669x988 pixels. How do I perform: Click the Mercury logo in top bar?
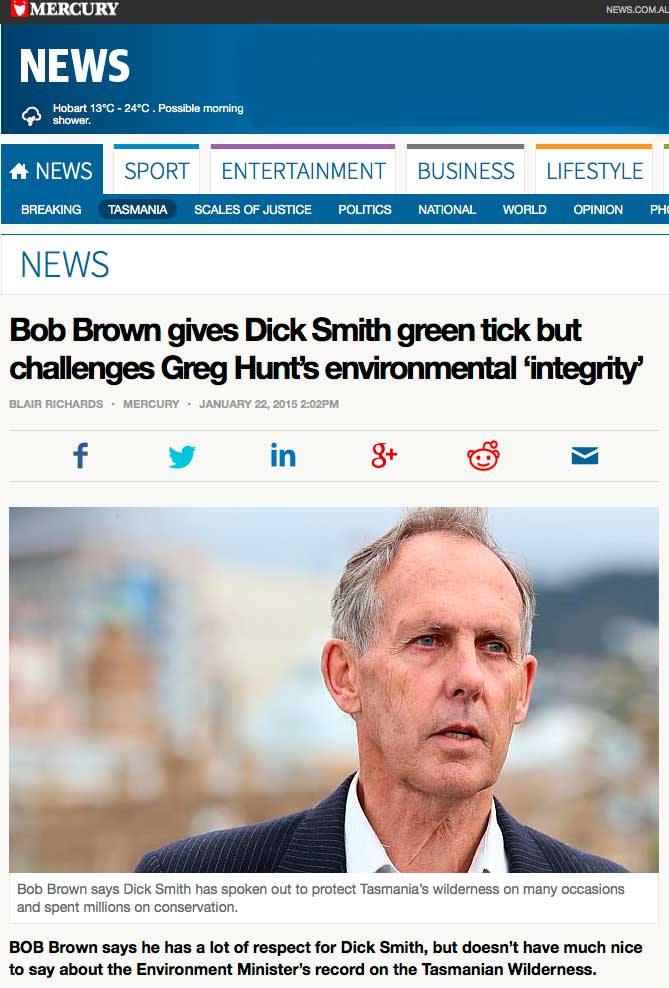tap(65, 9)
